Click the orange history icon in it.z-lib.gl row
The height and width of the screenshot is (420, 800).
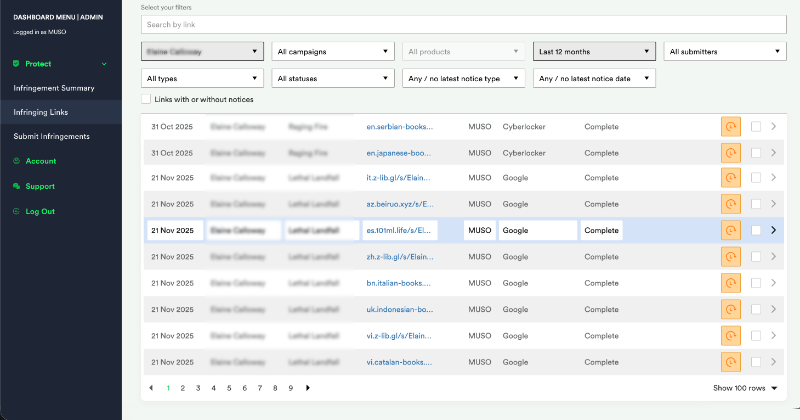point(731,178)
